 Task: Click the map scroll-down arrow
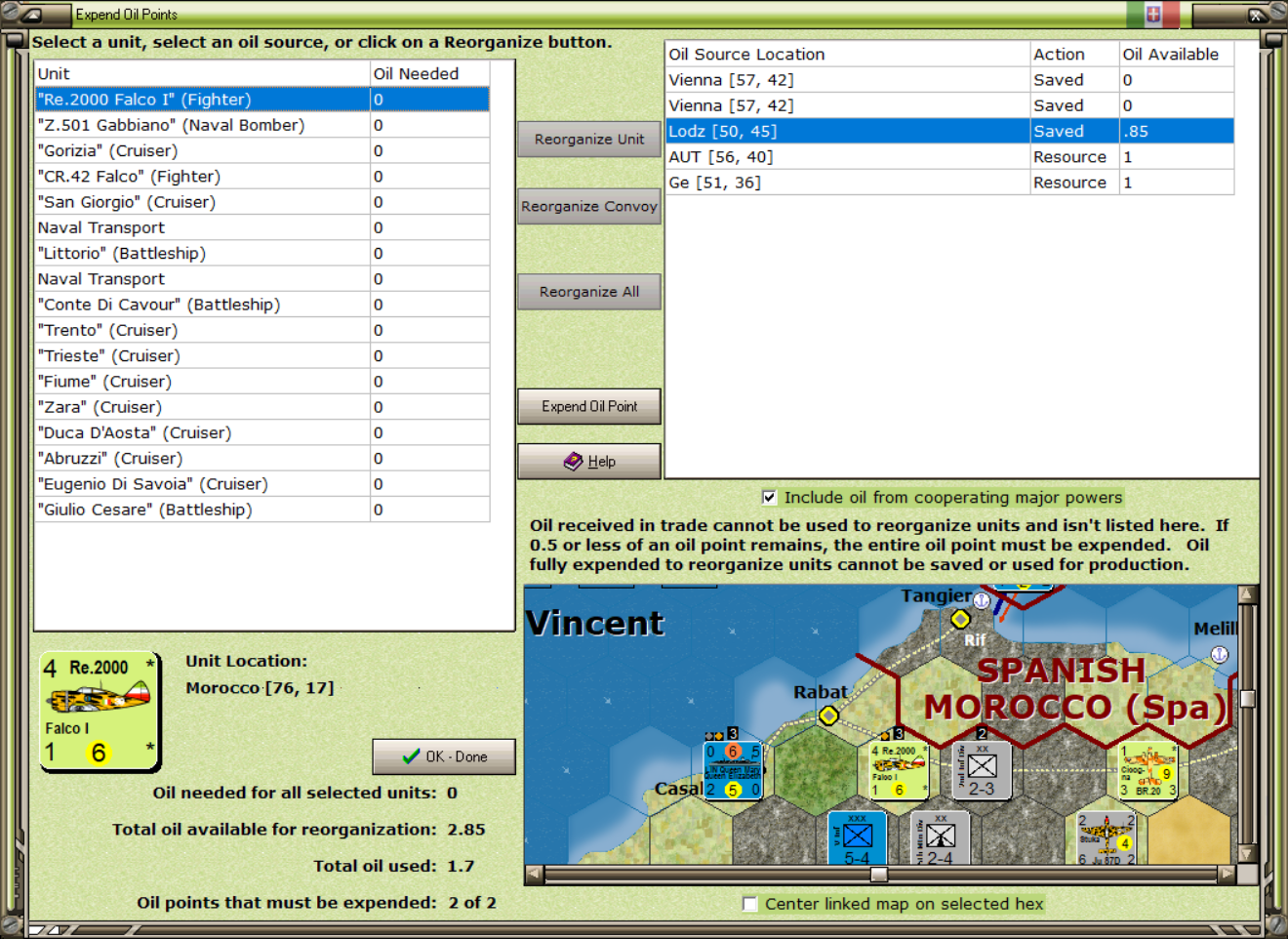[x=1247, y=854]
